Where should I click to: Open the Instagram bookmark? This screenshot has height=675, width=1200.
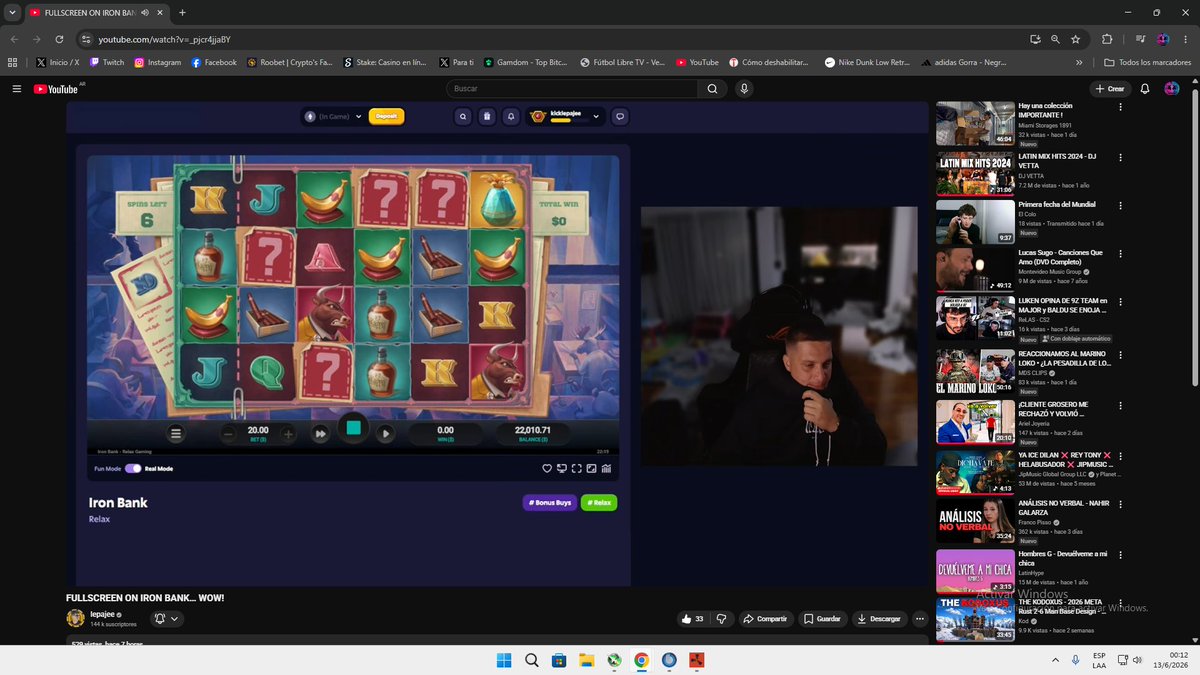pos(157,62)
